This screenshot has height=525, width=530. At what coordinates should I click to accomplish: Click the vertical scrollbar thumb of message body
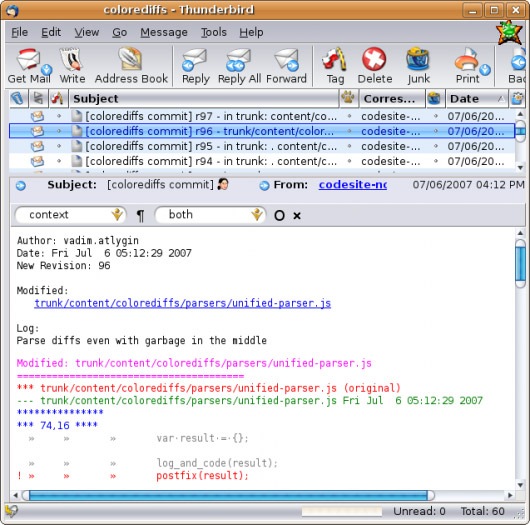(x=520, y=264)
